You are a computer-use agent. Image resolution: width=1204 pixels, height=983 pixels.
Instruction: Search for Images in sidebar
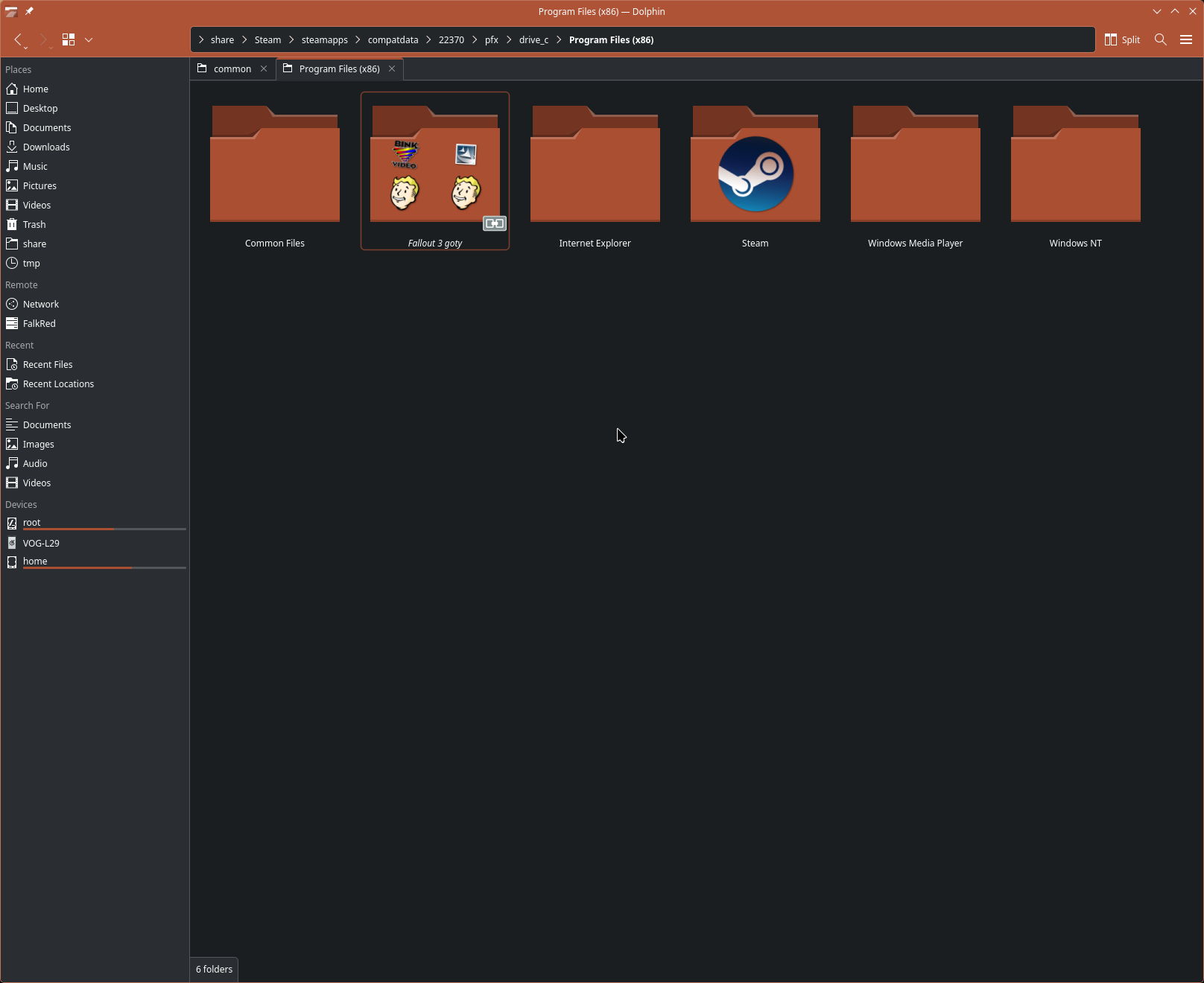click(x=95, y=444)
